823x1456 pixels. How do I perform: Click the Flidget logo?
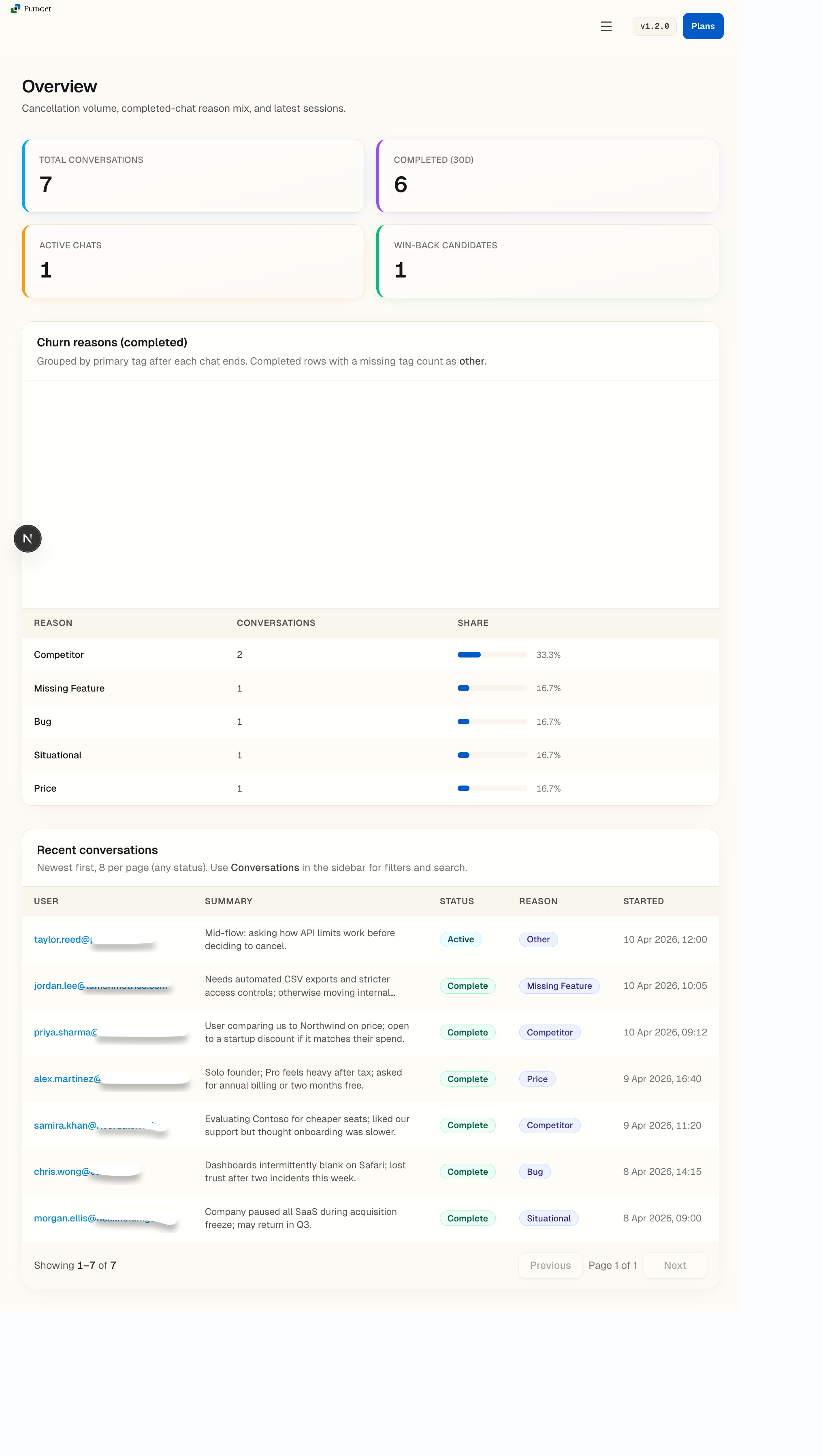click(x=31, y=9)
